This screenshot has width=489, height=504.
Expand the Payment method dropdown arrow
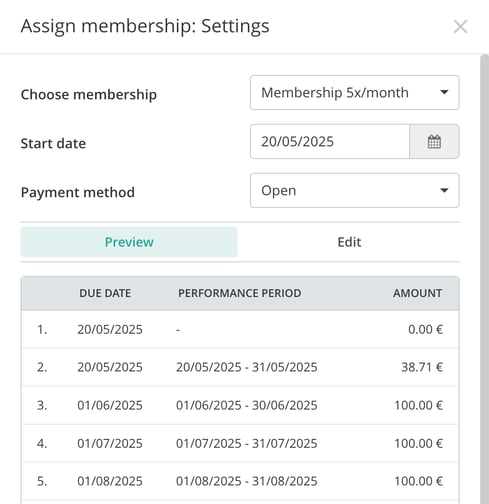[x=444, y=190]
